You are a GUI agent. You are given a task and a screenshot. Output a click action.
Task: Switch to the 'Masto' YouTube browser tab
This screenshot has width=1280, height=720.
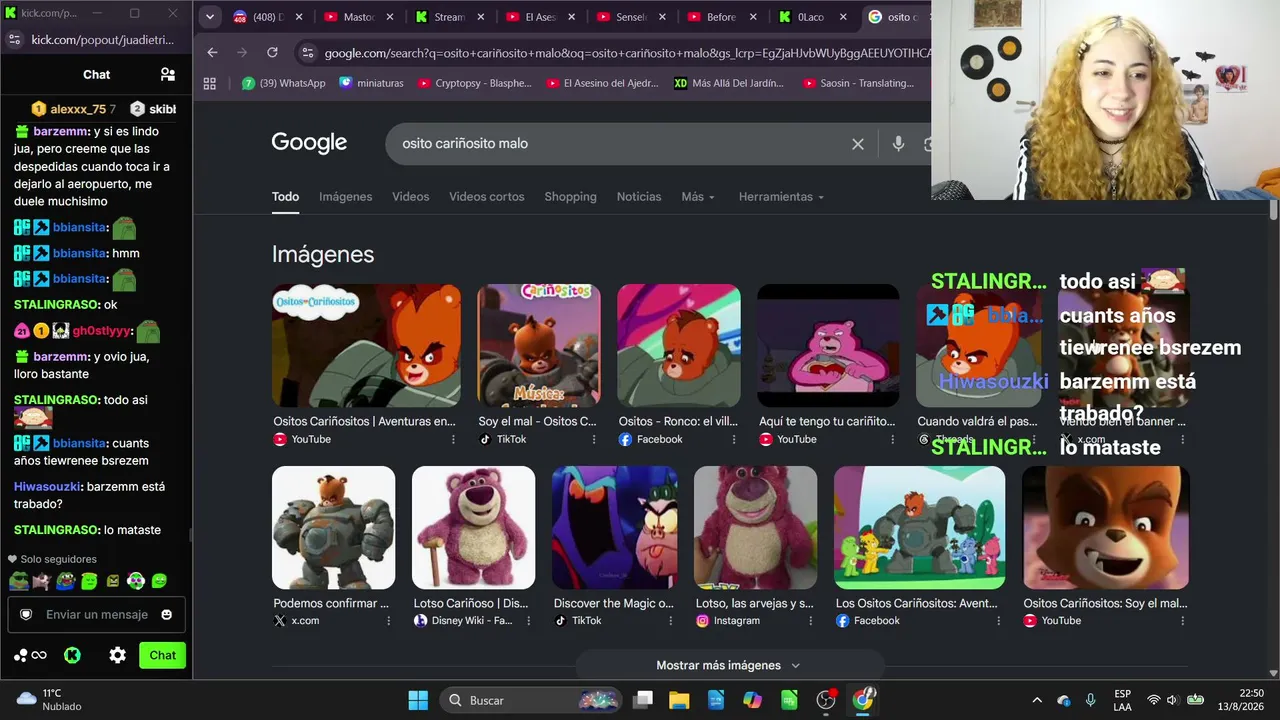pyautogui.click(x=357, y=17)
